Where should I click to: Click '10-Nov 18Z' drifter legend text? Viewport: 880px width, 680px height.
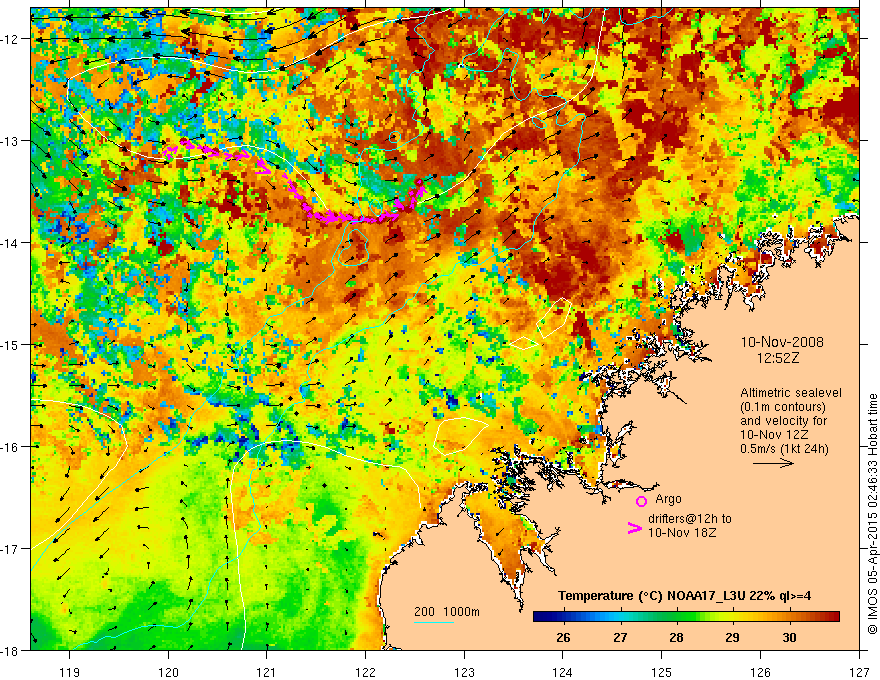682,532
